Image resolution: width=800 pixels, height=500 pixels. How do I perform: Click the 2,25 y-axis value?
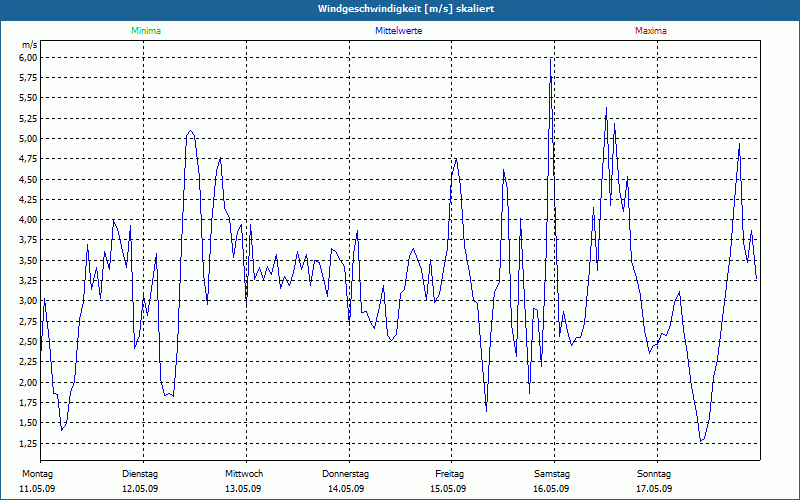(28, 362)
